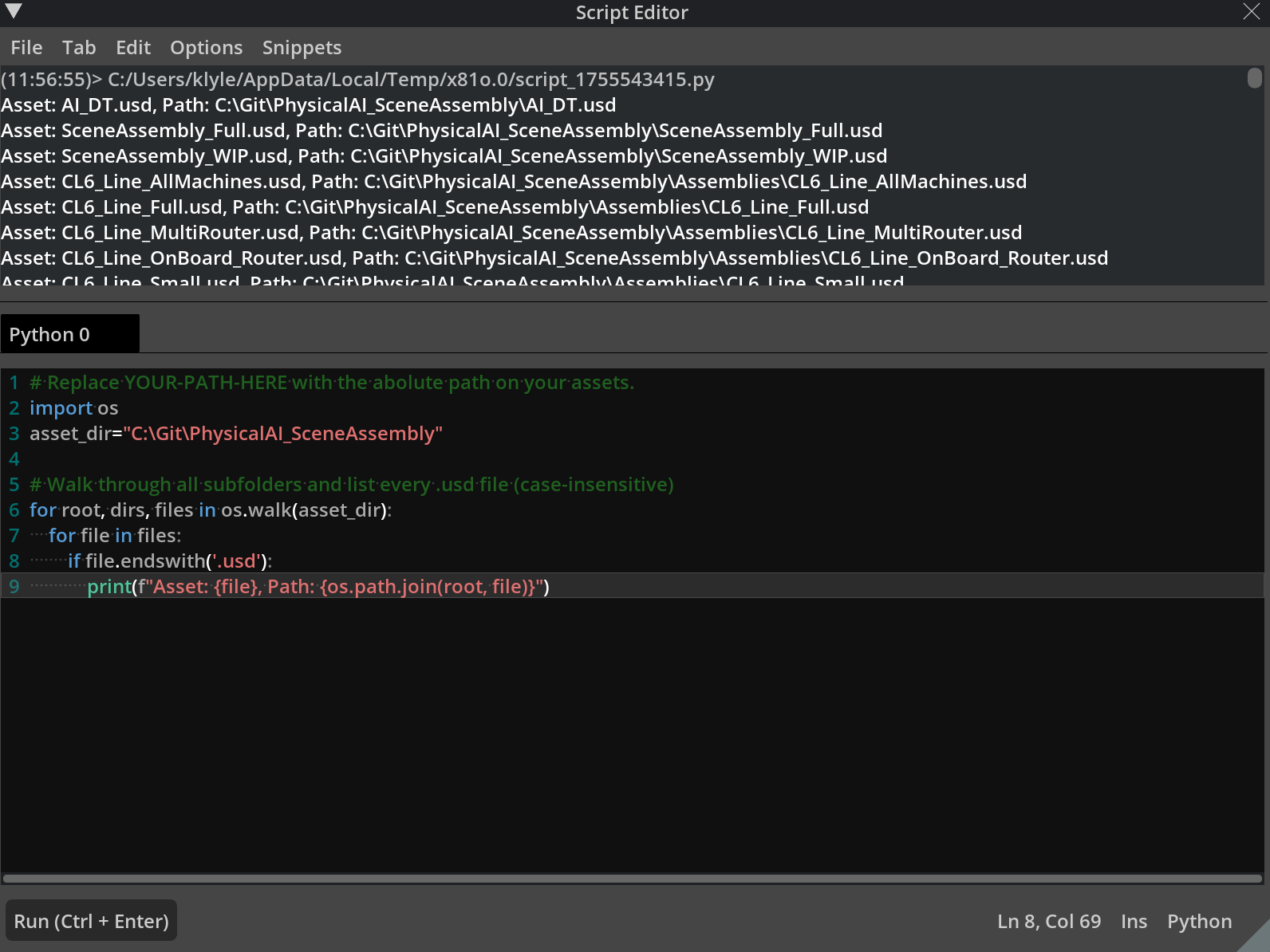Image resolution: width=1270 pixels, height=952 pixels.
Task: Click the Ins insert mode indicator
Action: click(x=1134, y=922)
